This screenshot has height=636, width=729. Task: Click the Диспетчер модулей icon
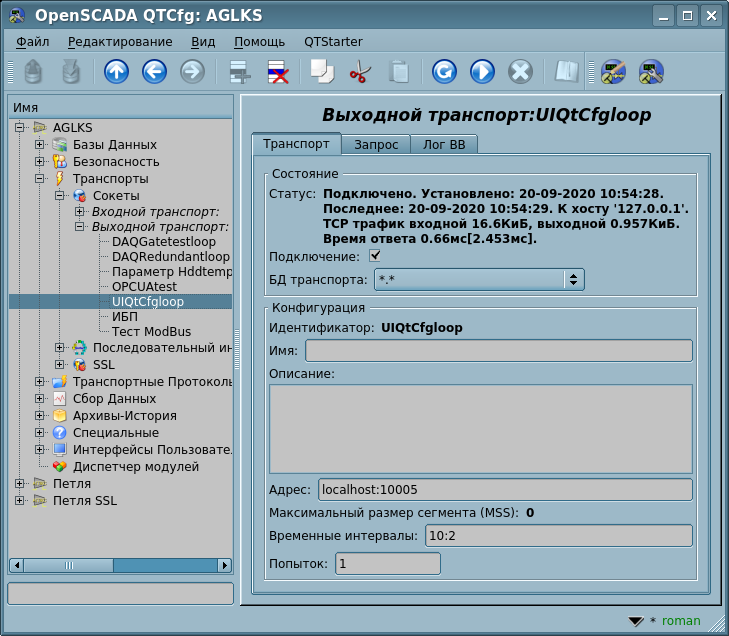pyautogui.click(x=60, y=466)
